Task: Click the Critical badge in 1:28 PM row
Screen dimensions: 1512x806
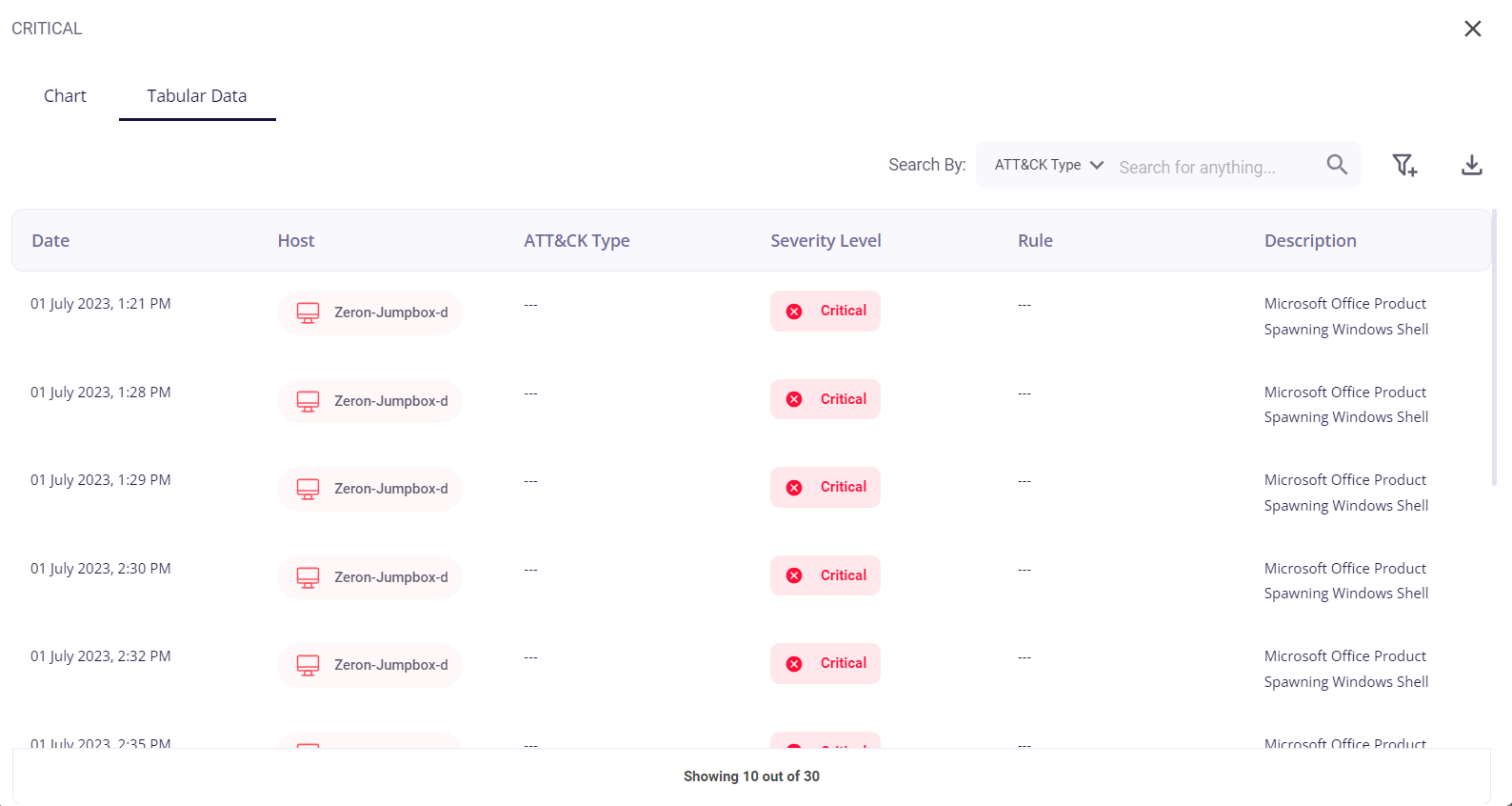Action: pos(826,399)
